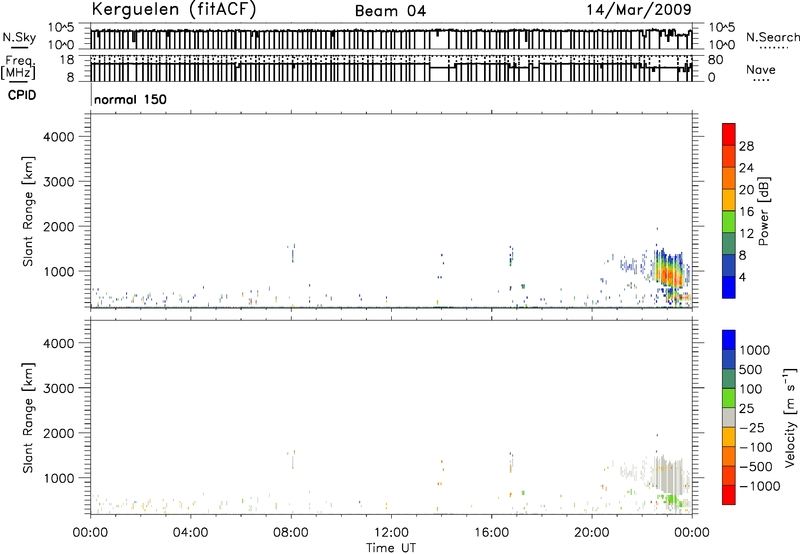Click the '20:00' time axis label
The width and height of the screenshot is (800, 554).
pos(592,533)
